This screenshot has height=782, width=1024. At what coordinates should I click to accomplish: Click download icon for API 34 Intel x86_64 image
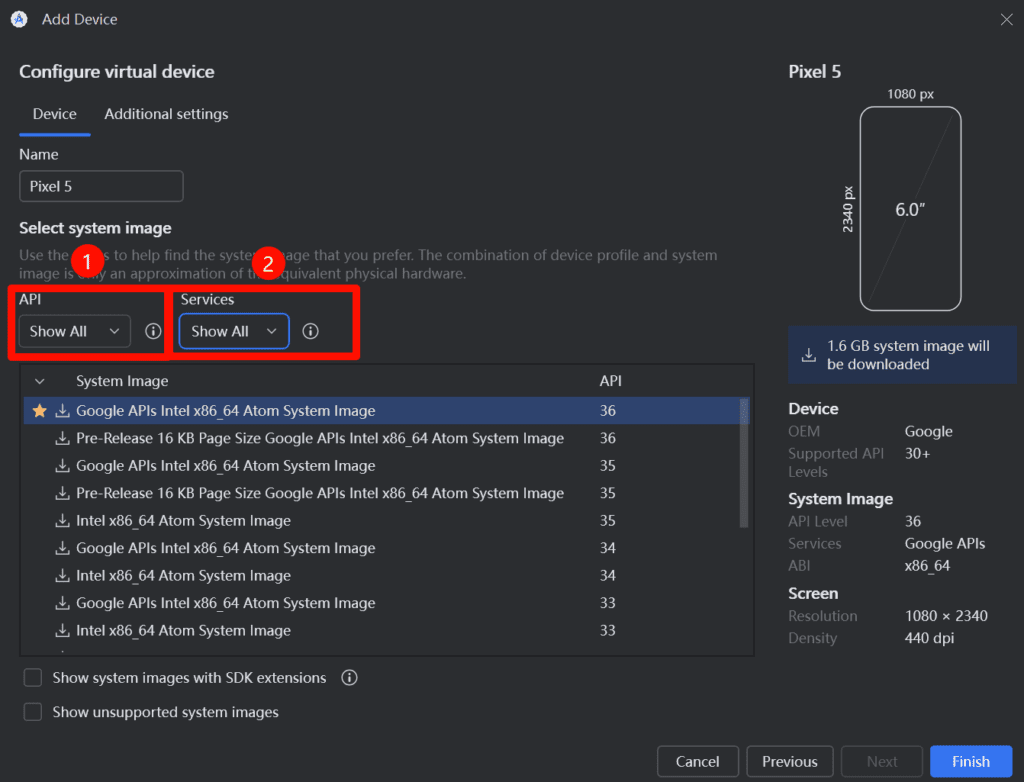(x=63, y=576)
